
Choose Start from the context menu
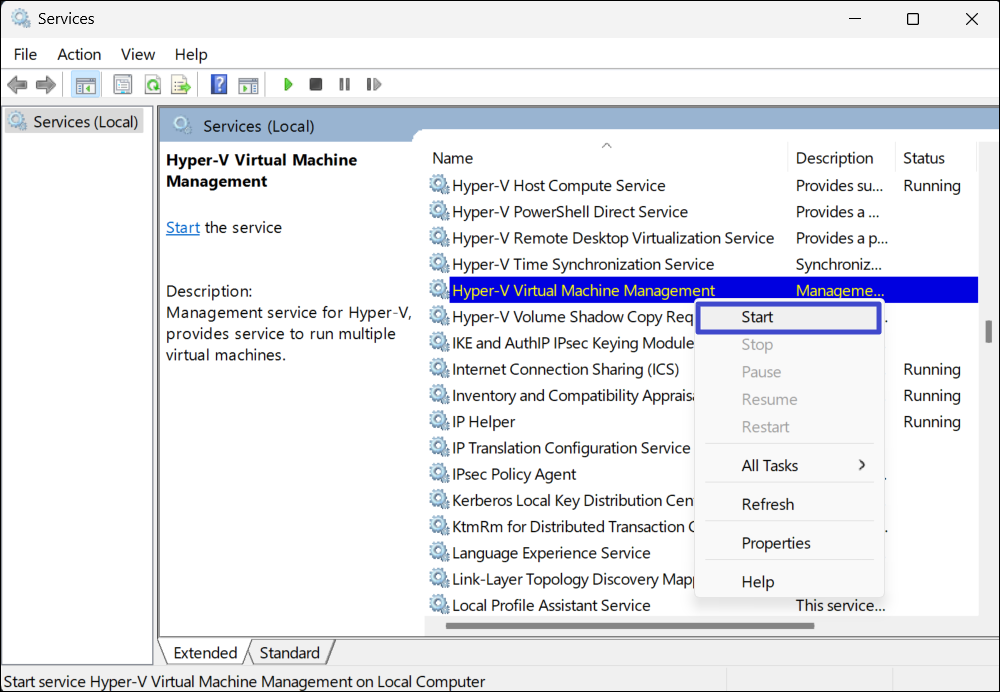pos(757,317)
